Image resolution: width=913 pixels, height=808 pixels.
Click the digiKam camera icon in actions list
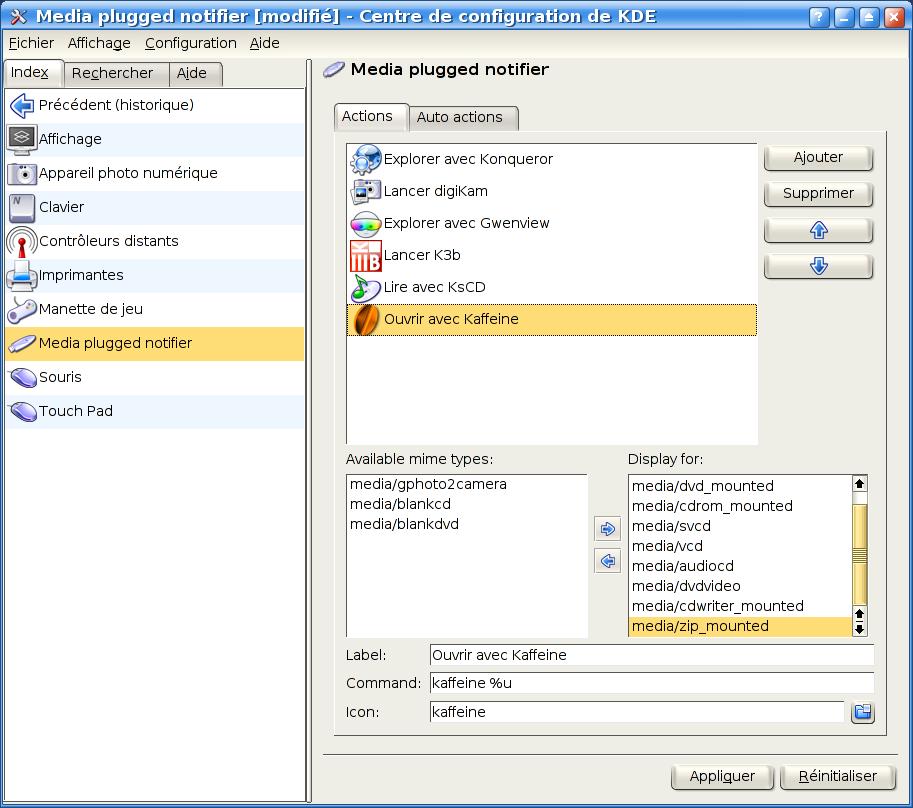pyautogui.click(x=366, y=192)
